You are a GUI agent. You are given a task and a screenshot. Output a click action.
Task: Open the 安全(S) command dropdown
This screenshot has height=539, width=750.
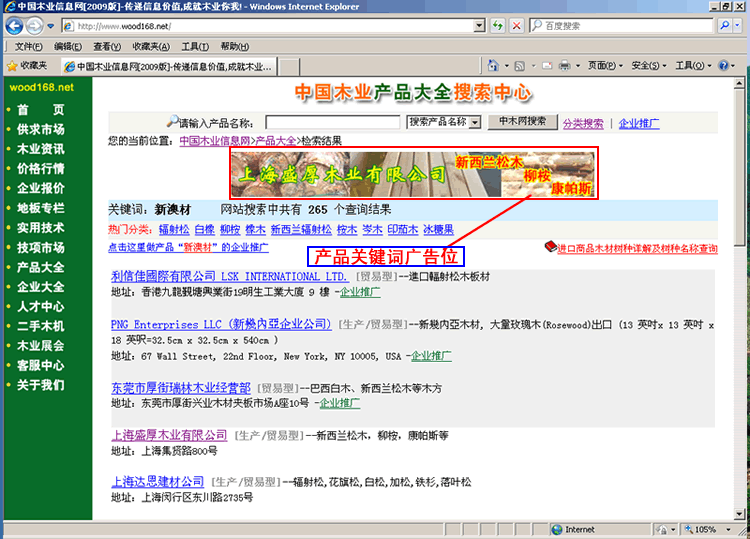pyautogui.click(x=649, y=66)
